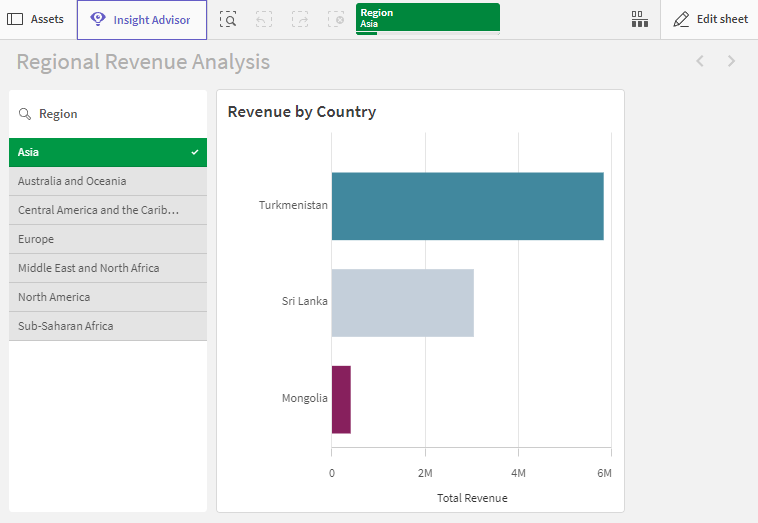The height and width of the screenshot is (523, 758).
Task: Select Europe region
Action: tap(108, 239)
